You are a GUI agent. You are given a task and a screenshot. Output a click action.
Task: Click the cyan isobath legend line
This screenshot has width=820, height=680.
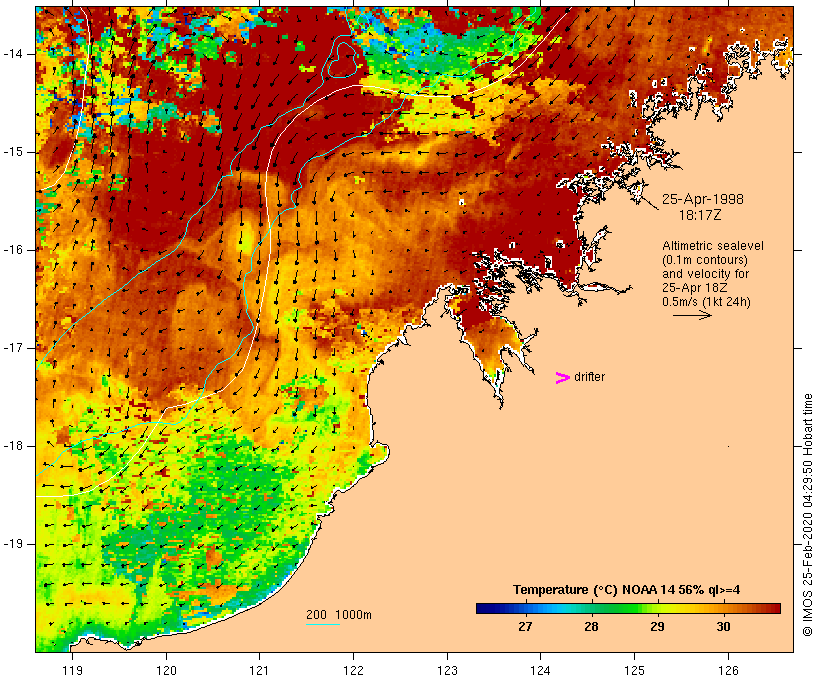click(323, 624)
